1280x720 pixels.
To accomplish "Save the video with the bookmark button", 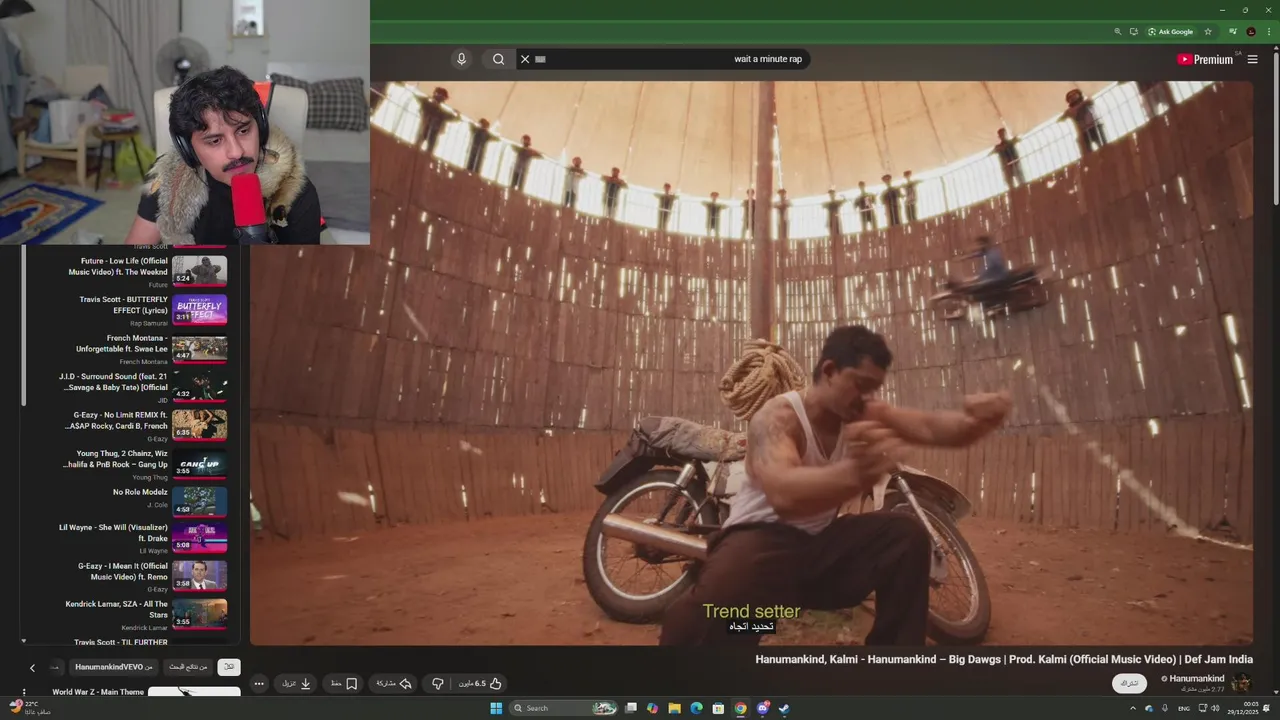I will [x=343, y=684].
